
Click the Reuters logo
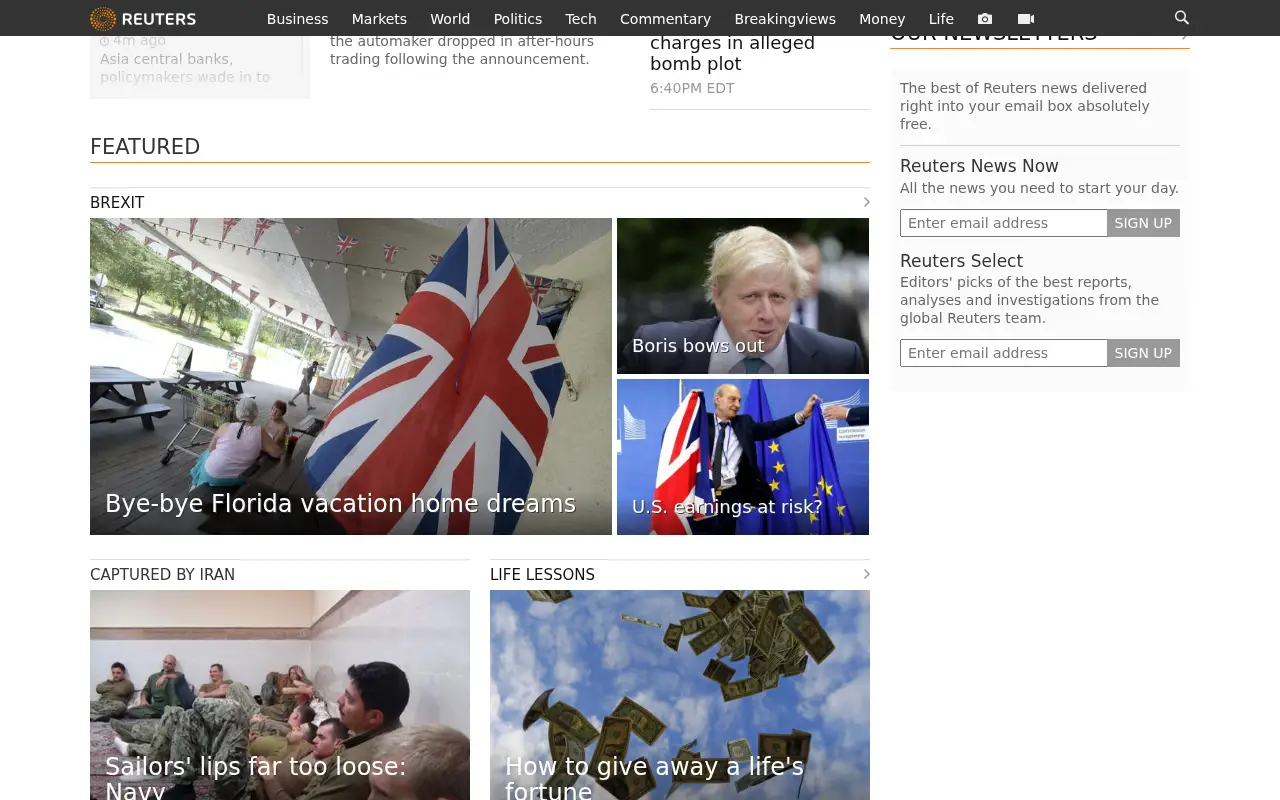click(x=143, y=18)
